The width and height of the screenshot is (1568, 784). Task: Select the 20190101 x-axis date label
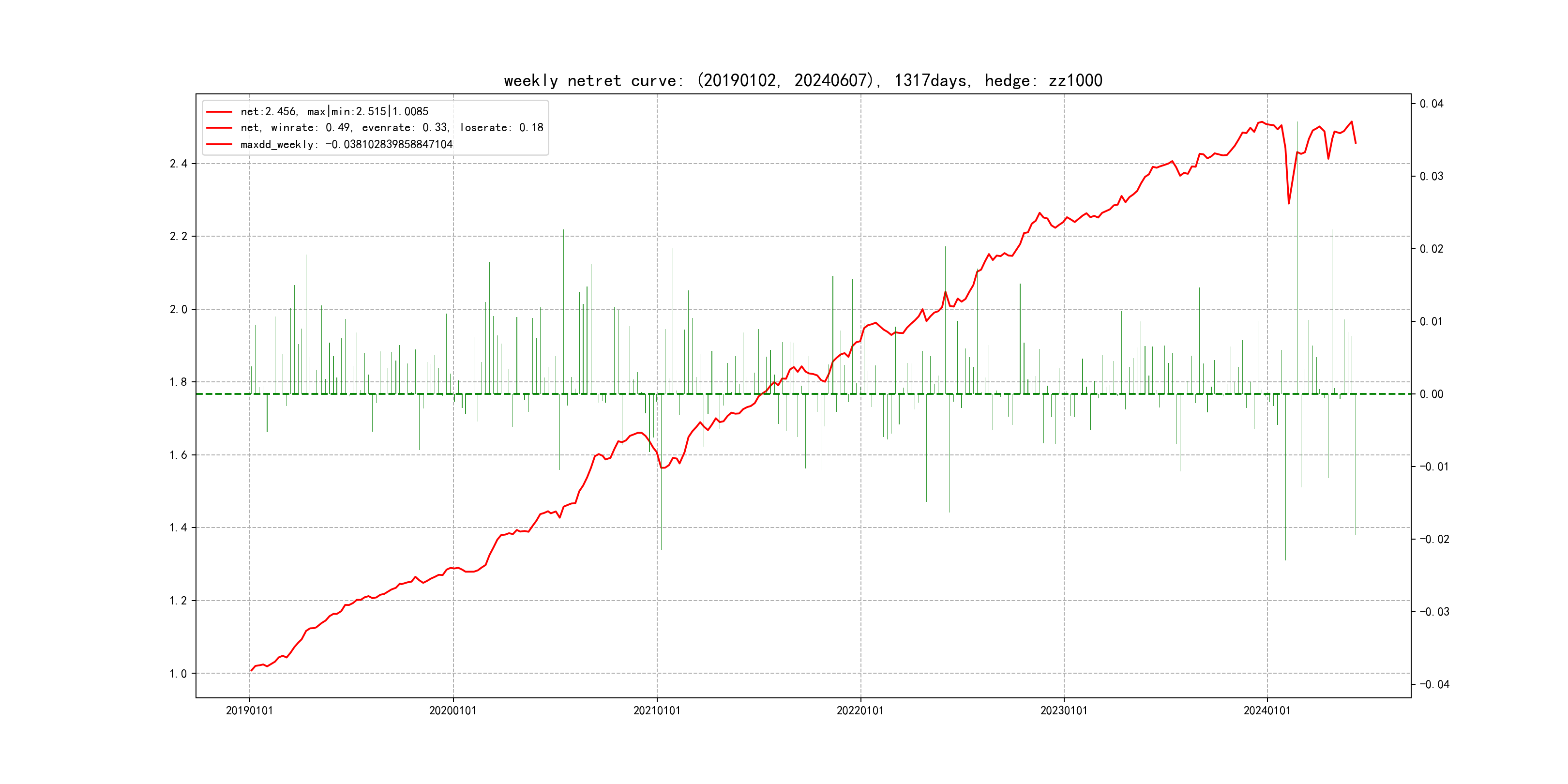pyautogui.click(x=250, y=710)
